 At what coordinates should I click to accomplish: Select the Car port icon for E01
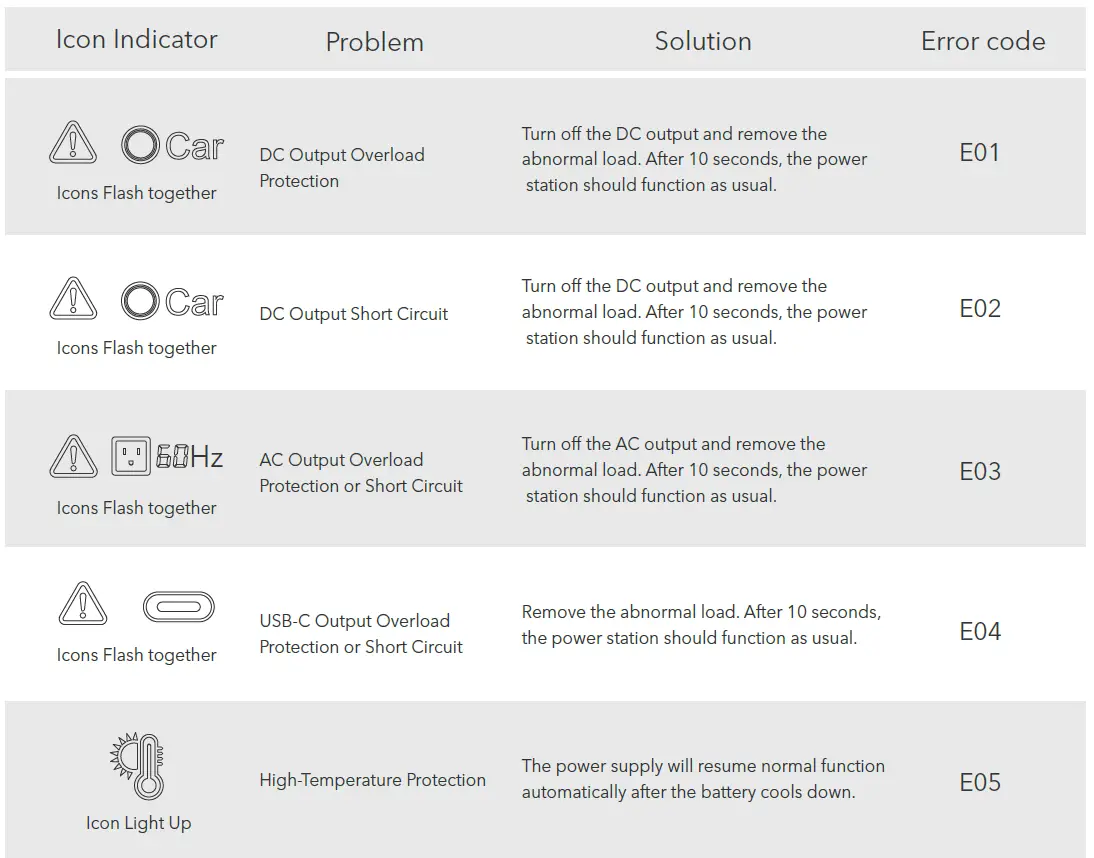[x=172, y=146]
